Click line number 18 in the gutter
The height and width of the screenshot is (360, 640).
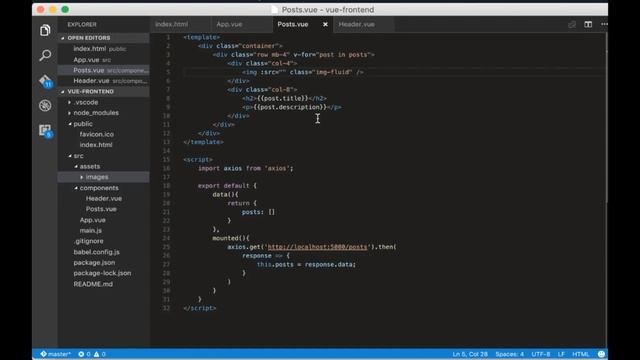pos(166,186)
